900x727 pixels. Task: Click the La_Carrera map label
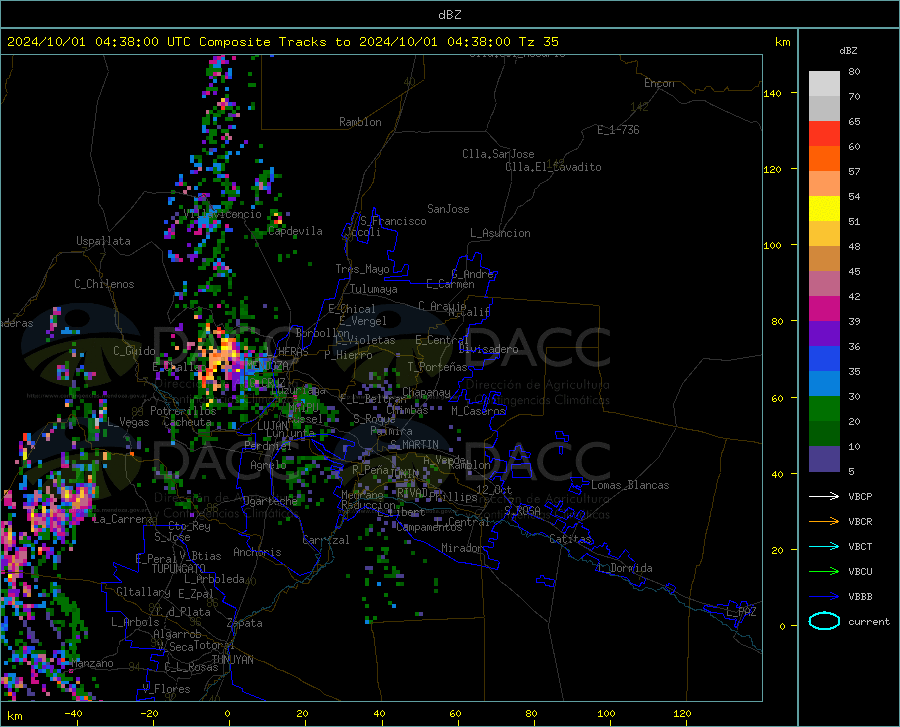[x=123, y=520]
